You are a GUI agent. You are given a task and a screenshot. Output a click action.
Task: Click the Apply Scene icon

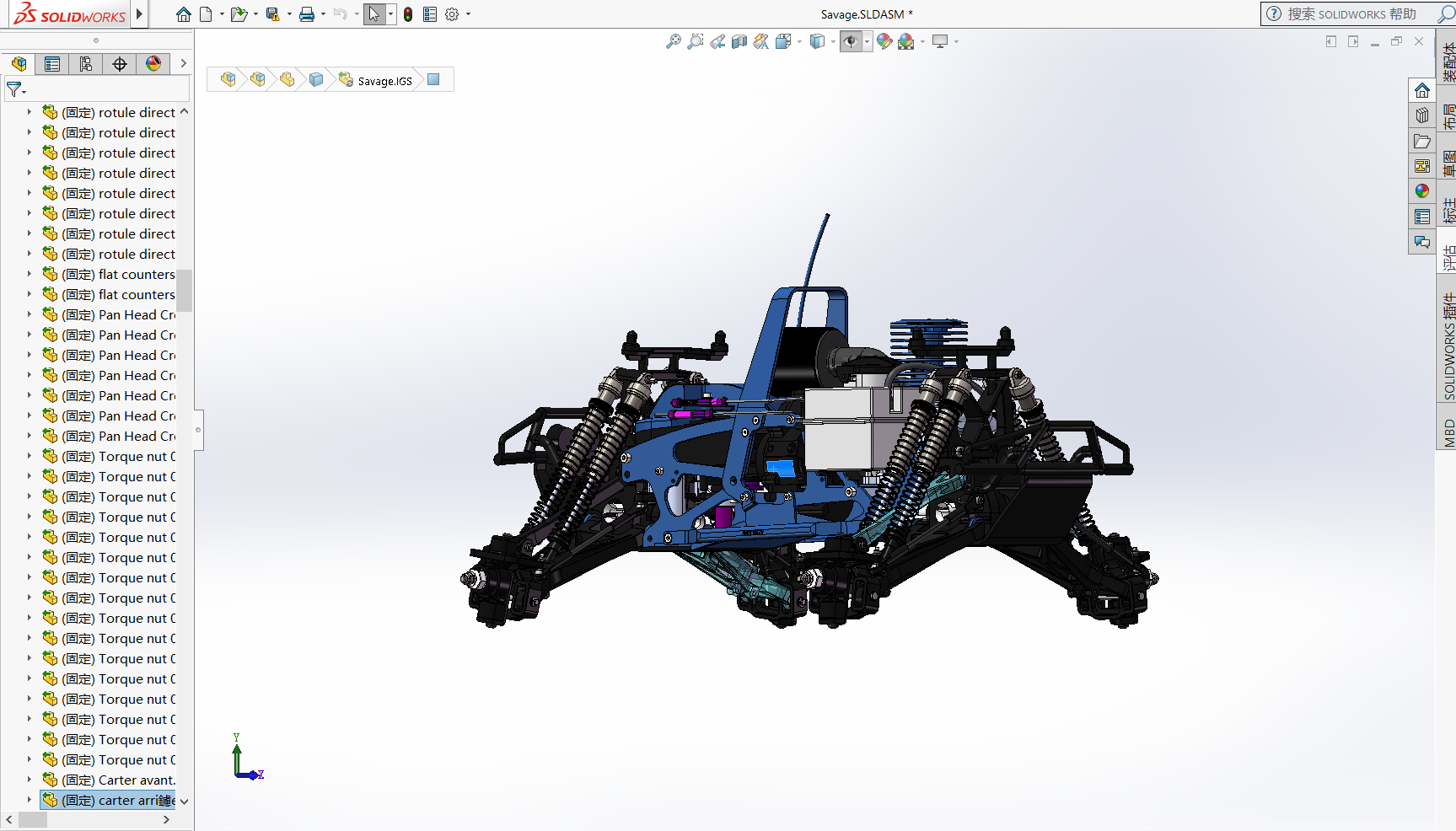(x=906, y=41)
